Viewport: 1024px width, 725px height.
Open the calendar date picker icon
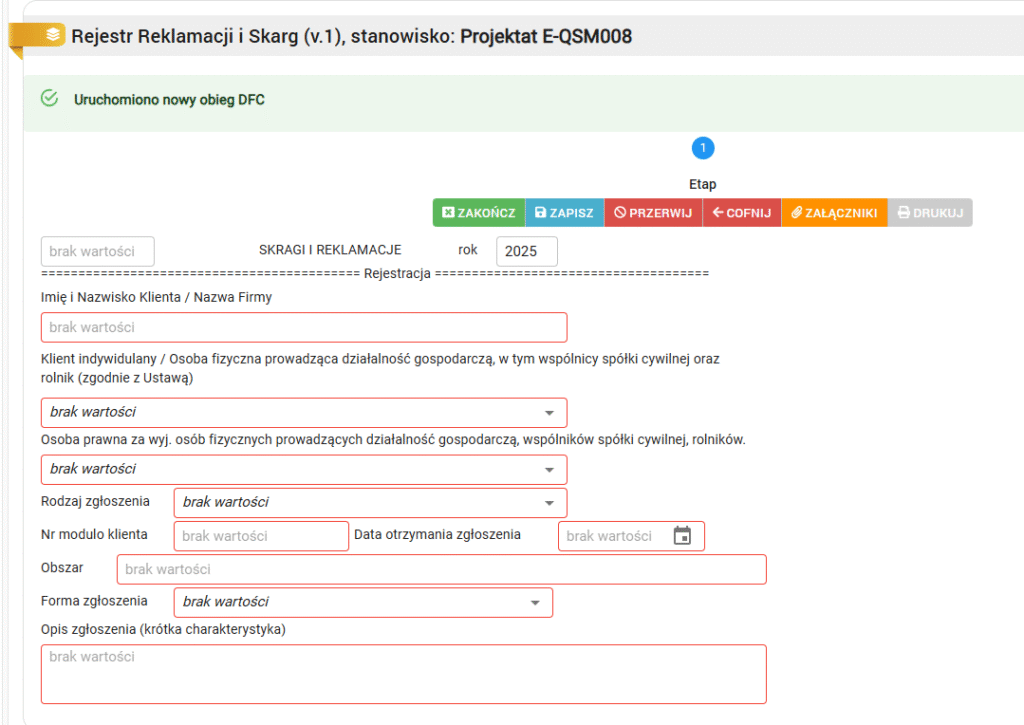[x=682, y=536]
